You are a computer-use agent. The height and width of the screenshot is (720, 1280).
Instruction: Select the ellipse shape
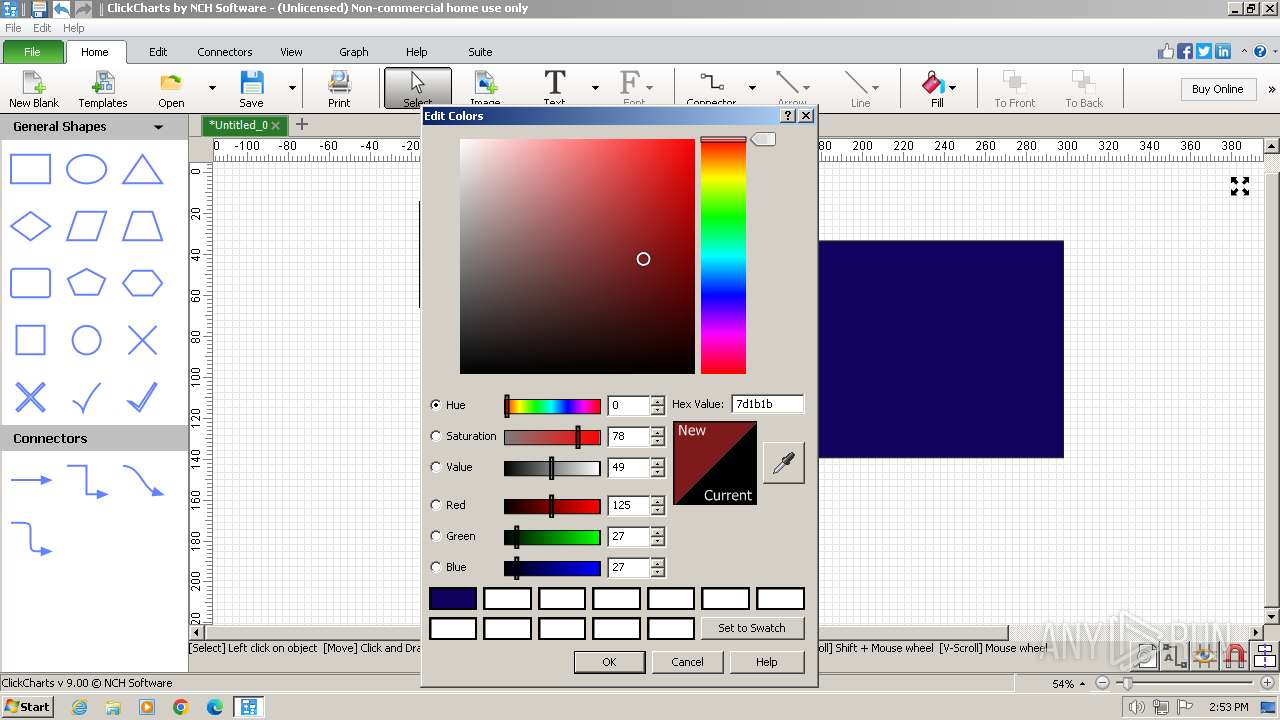tap(86, 169)
